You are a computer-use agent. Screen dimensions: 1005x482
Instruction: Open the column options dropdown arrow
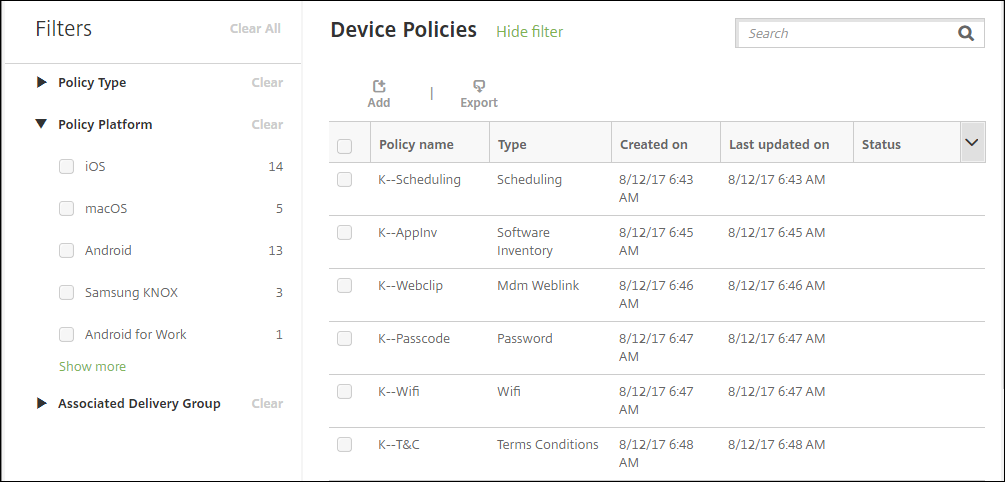pyautogui.click(x=971, y=144)
